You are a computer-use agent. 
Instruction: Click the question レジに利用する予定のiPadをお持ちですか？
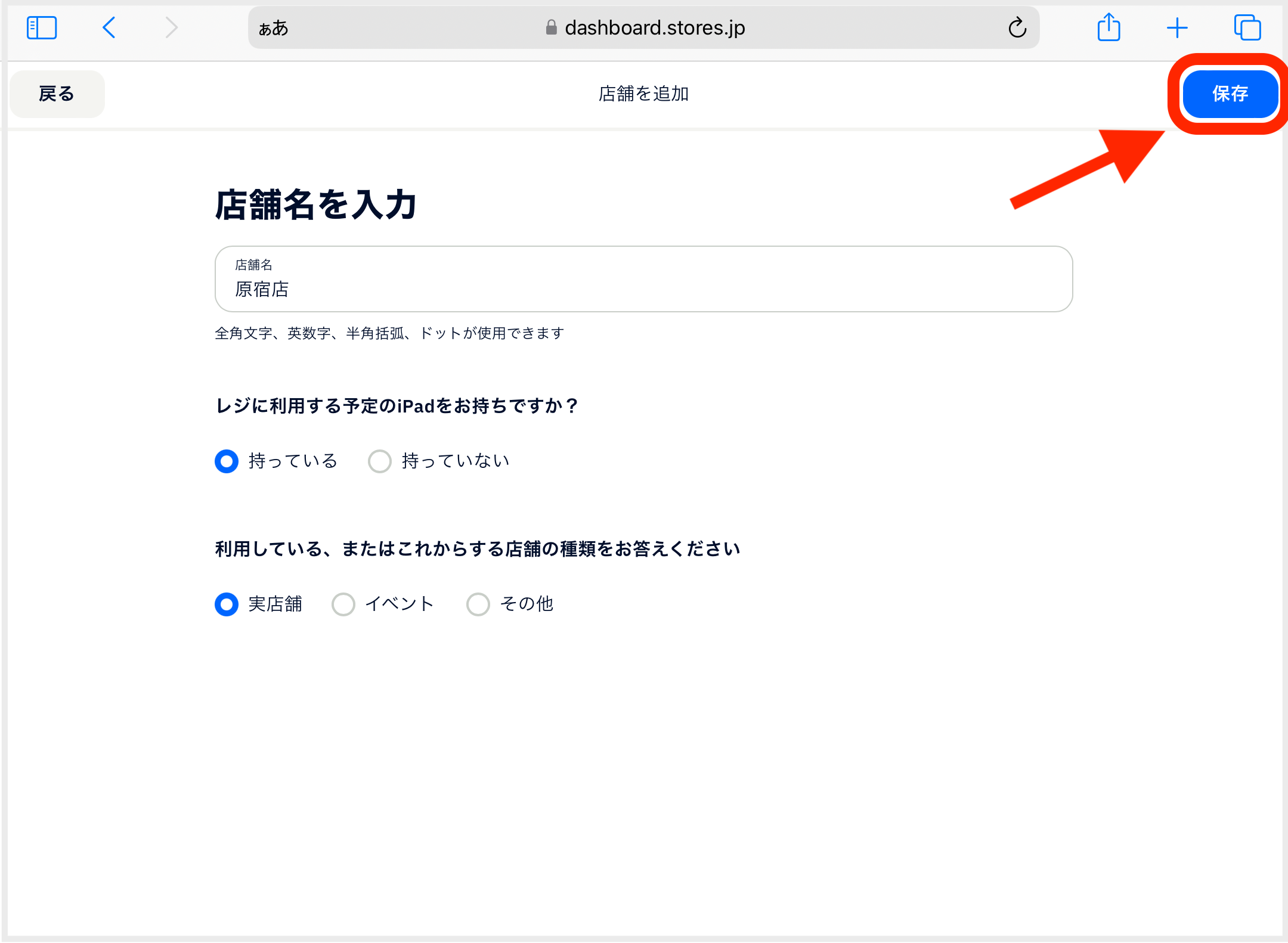tap(397, 406)
